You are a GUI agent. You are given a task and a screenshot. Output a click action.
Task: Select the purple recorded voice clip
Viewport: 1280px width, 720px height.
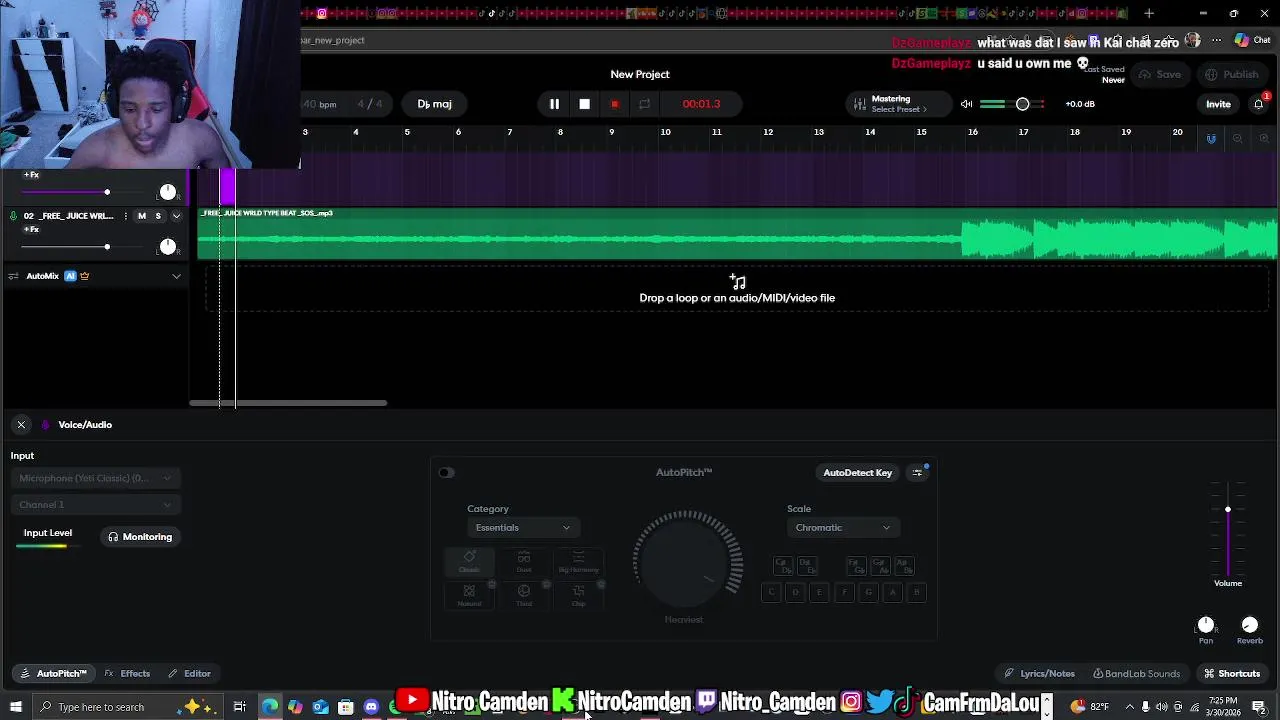click(227, 188)
